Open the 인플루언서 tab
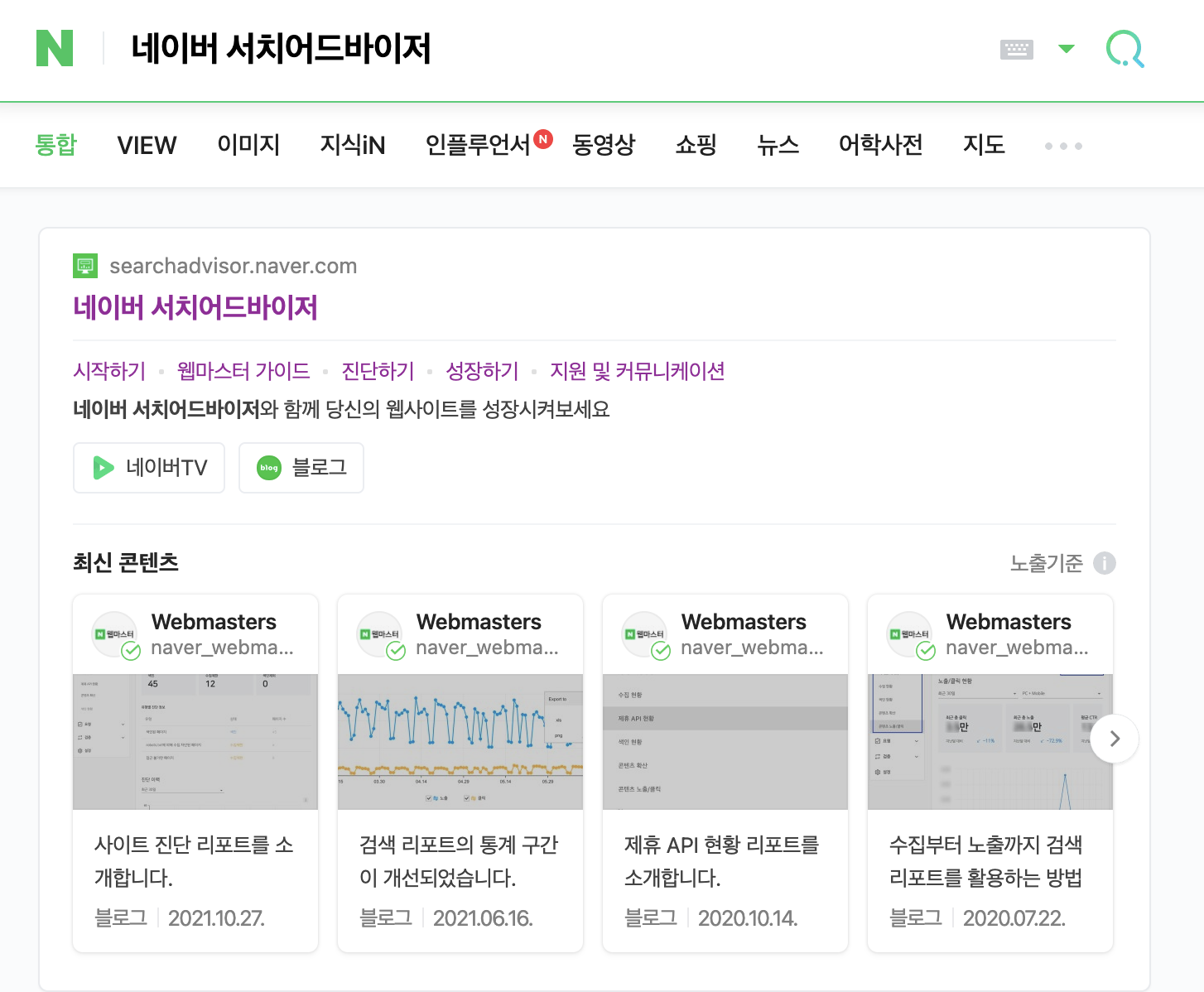Image resolution: width=1204 pixels, height=992 pixels. pyautogui.click(x=478, y=145)
